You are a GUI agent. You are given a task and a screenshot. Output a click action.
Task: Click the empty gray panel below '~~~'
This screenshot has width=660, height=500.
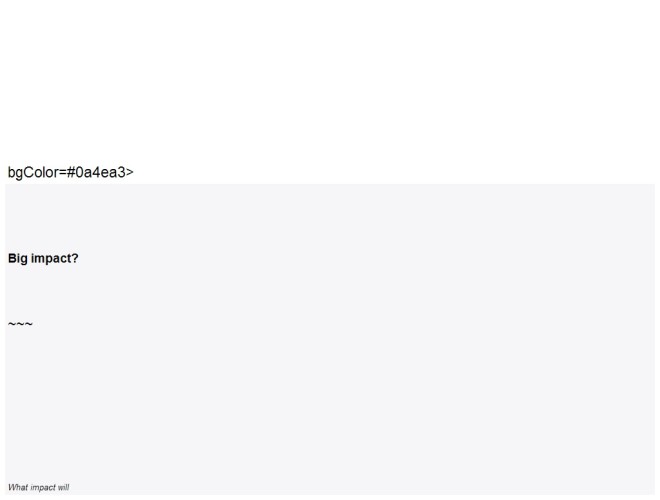330,404
